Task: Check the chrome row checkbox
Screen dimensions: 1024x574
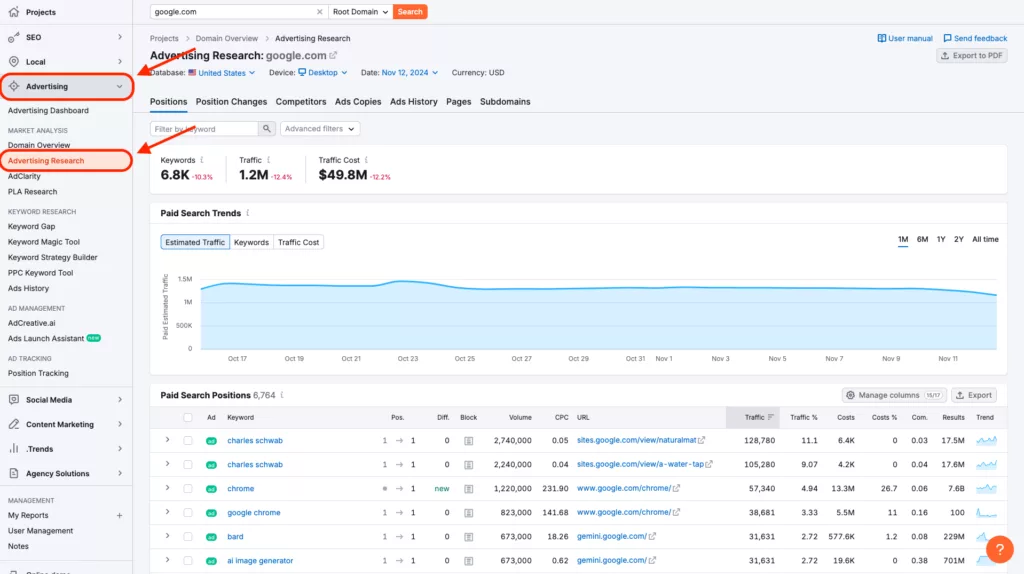Action: click(x=187, y=488)
